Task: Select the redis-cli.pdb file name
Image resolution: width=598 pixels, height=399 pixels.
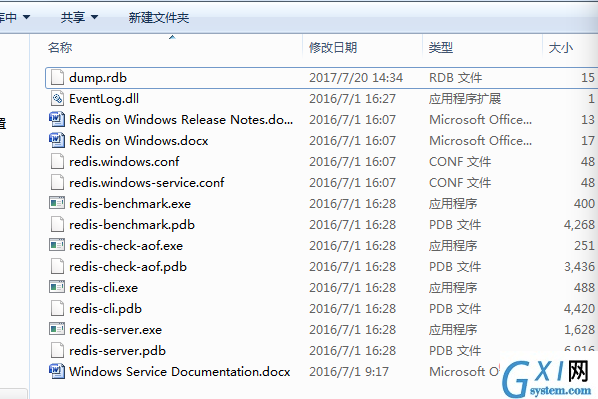Action: [x=106, y=309]
